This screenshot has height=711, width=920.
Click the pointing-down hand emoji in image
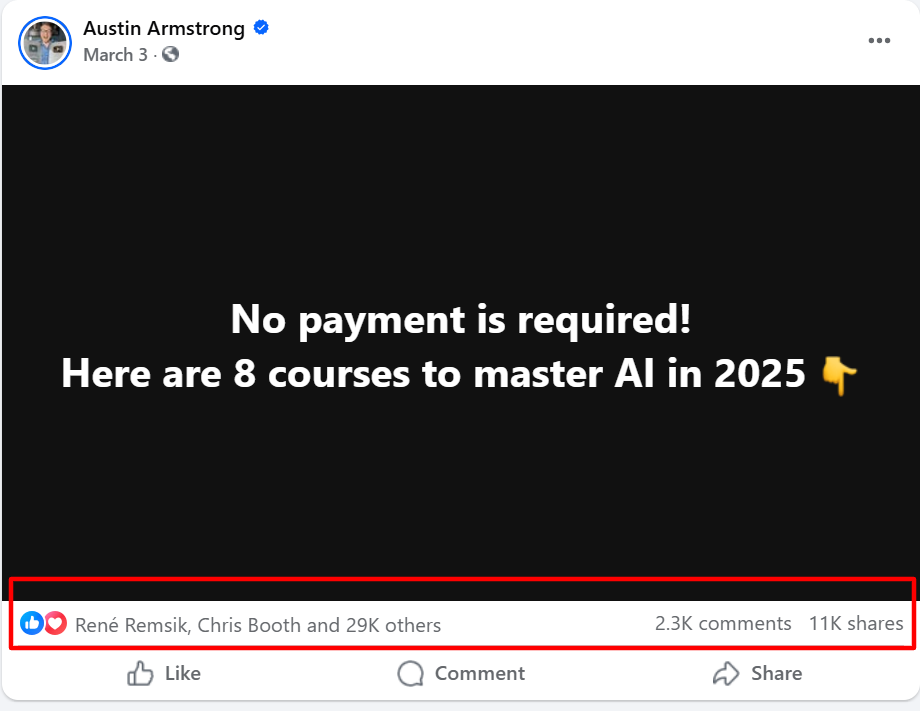click(838, 375)
